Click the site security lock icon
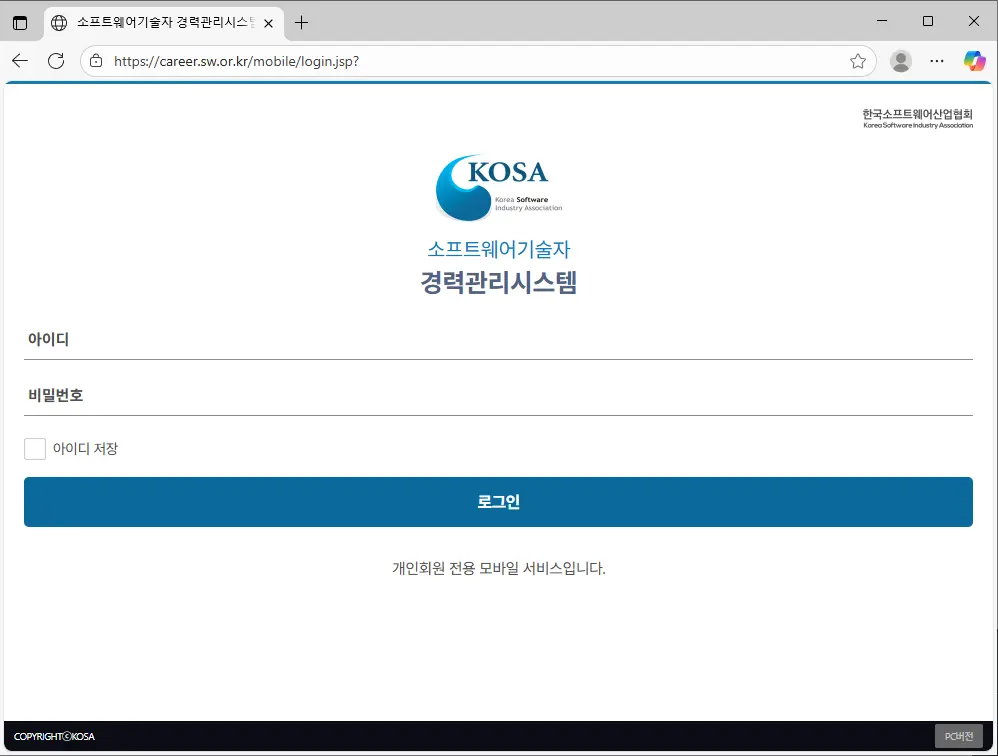 tap(95, 61)
